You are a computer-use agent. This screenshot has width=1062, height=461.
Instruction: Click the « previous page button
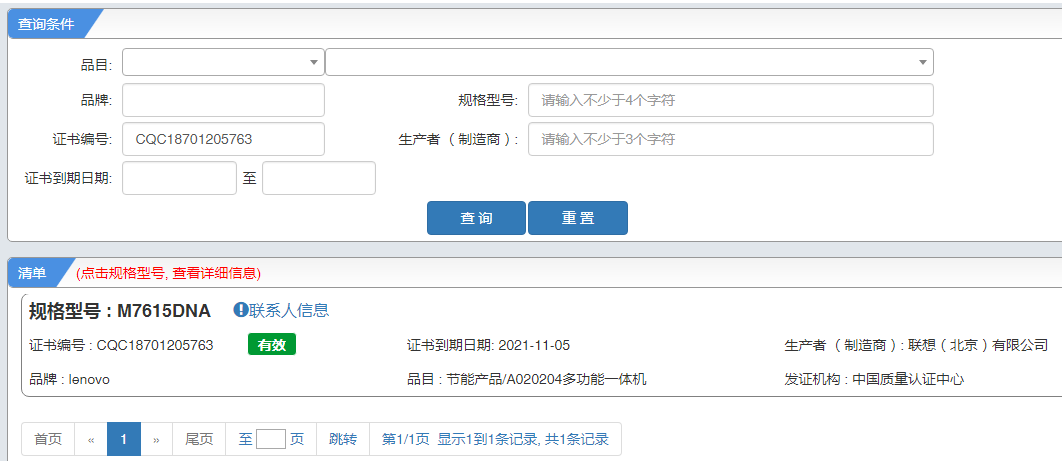click(x=91, y=439)
